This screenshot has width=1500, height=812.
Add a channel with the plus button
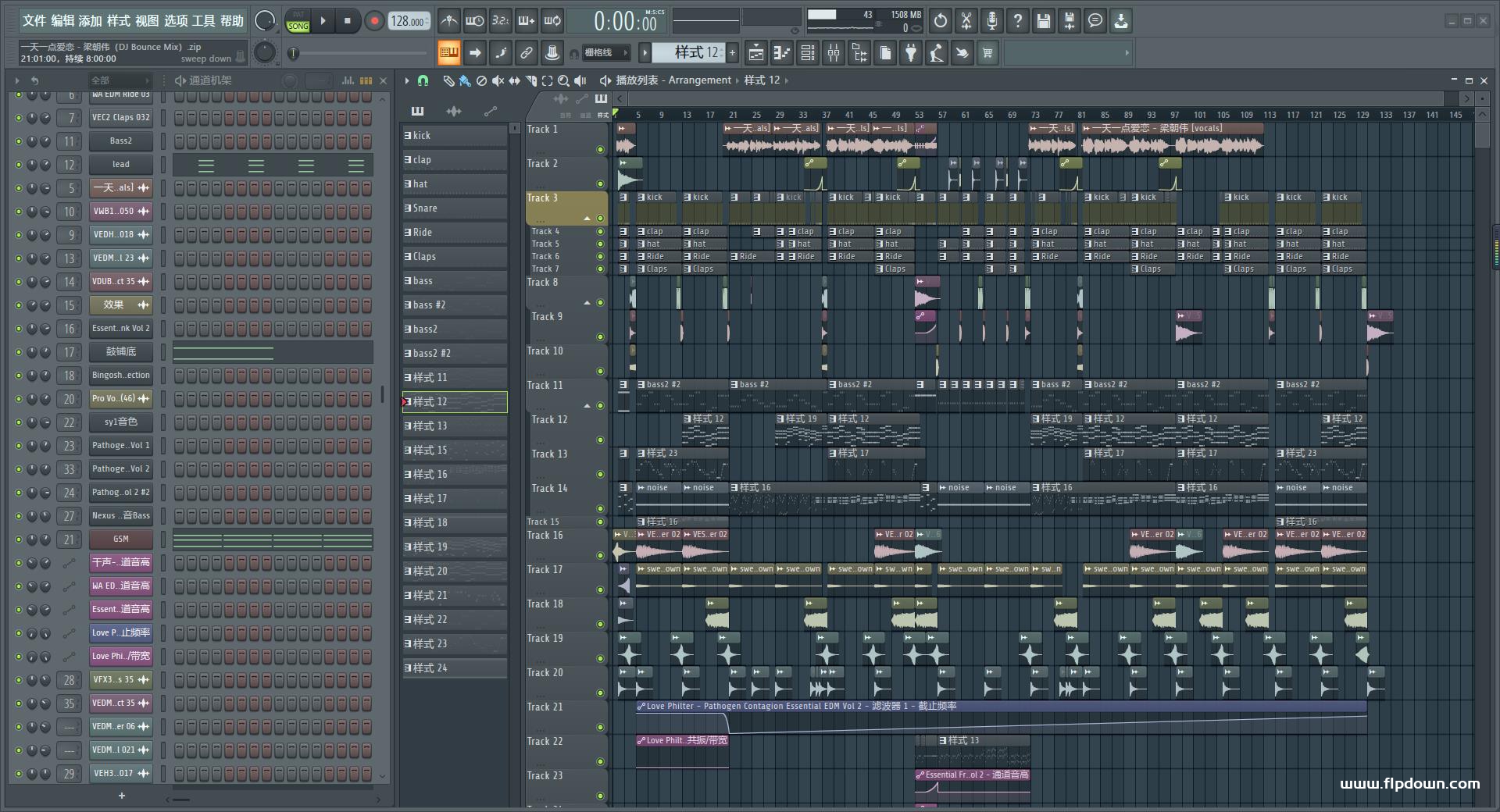[122, 796]
